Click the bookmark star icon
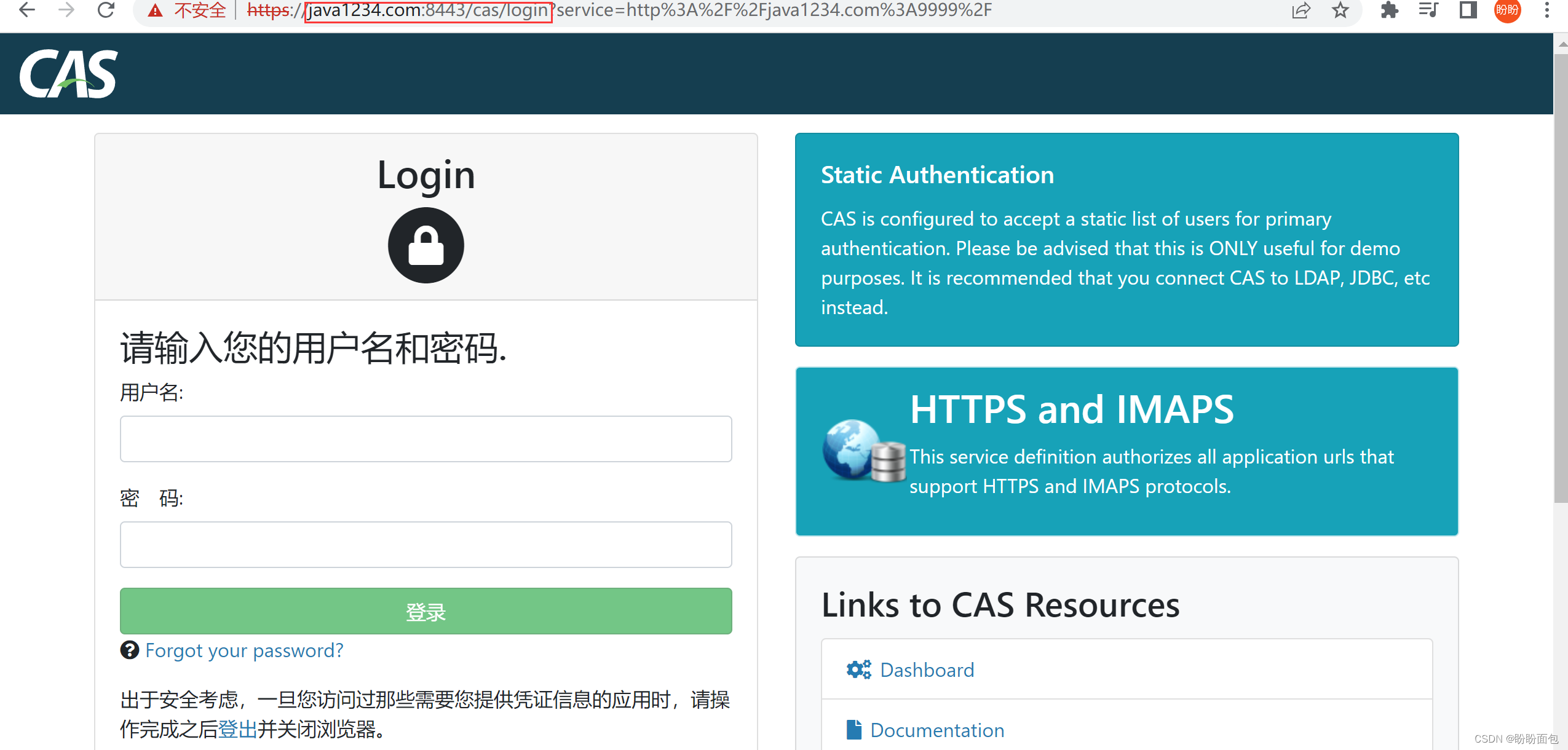This screenshot has height=750, width=1568. (1340, 10)
